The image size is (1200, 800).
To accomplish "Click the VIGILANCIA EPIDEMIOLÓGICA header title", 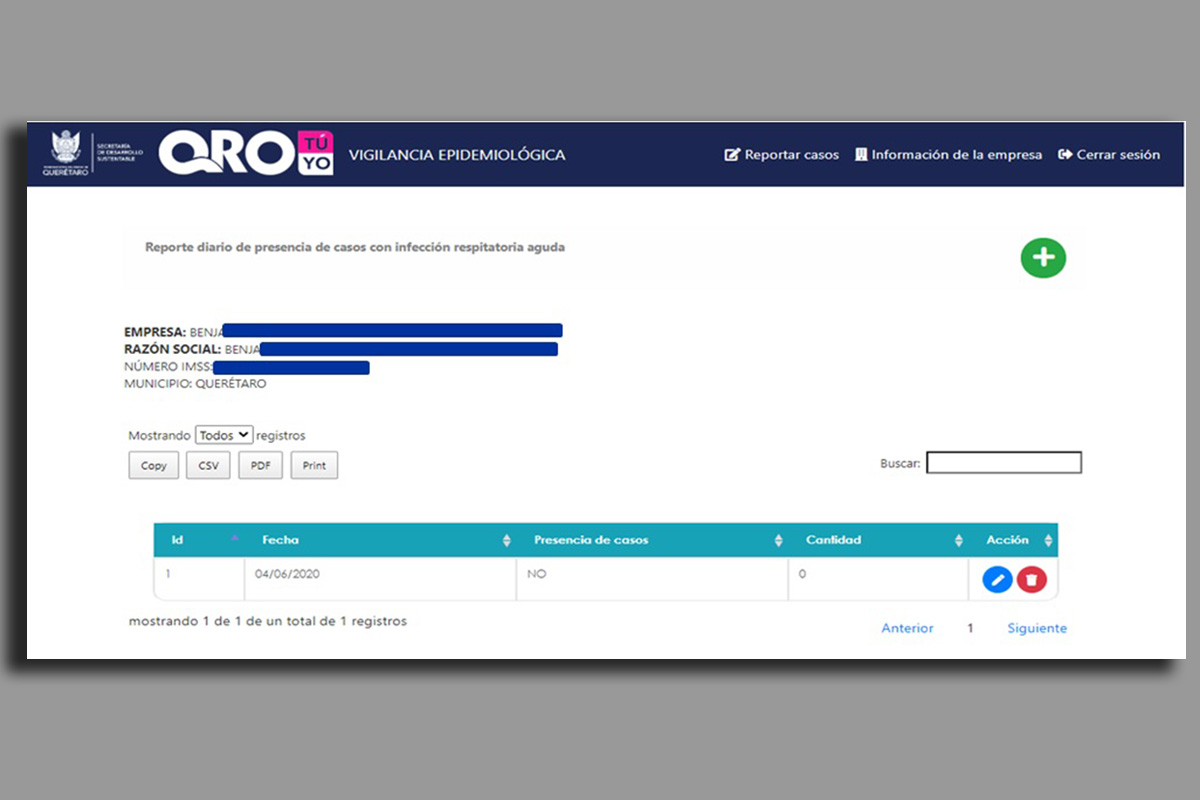I will 457,155.
